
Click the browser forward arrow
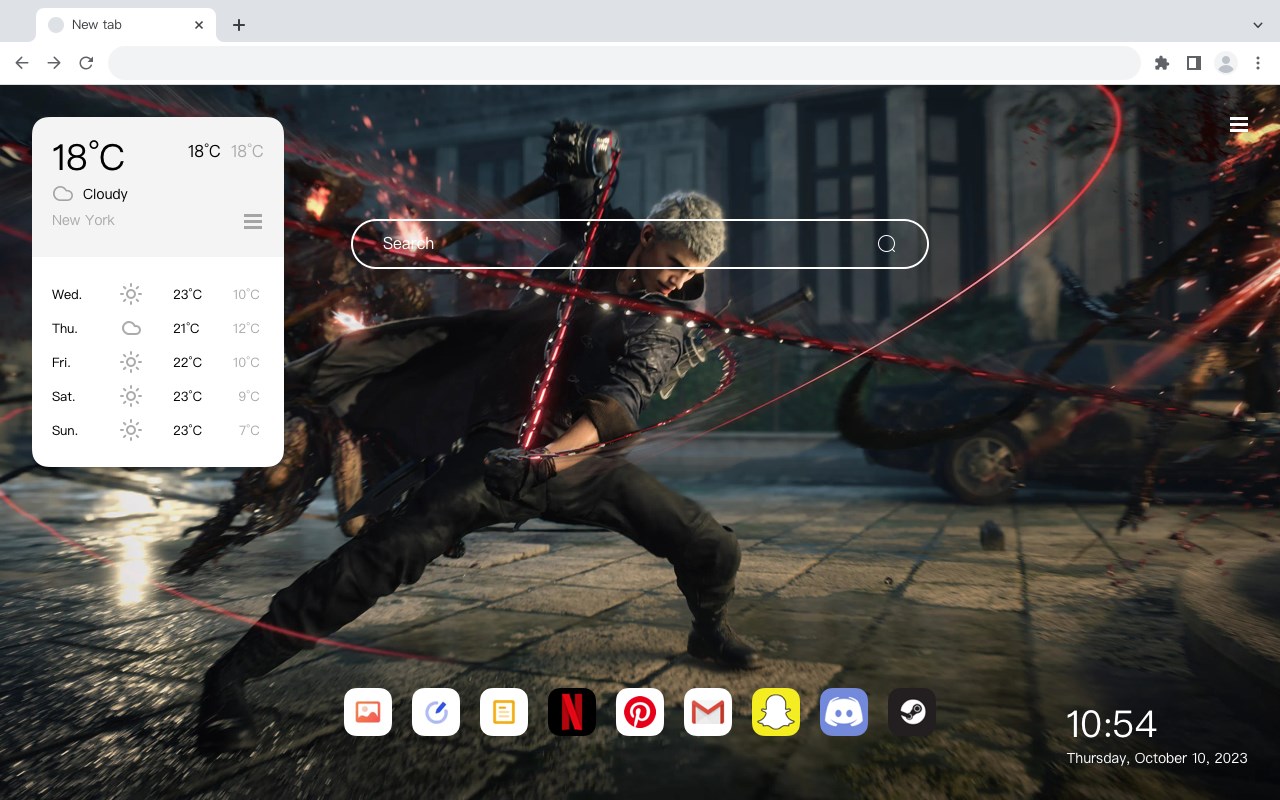click(54, 63)
